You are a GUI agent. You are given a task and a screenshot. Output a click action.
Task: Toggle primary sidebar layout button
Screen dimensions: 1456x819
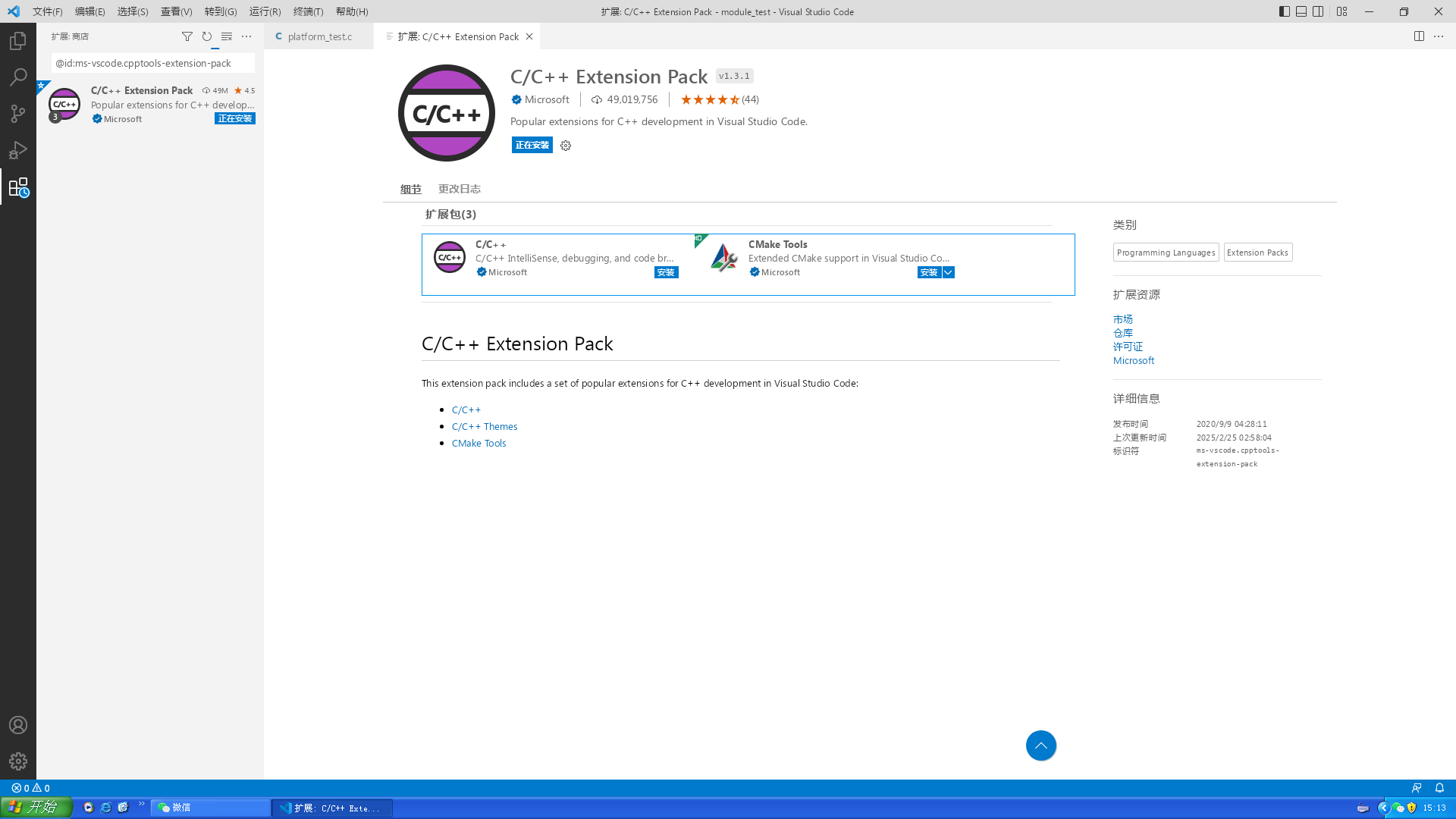coord(1284,11)
